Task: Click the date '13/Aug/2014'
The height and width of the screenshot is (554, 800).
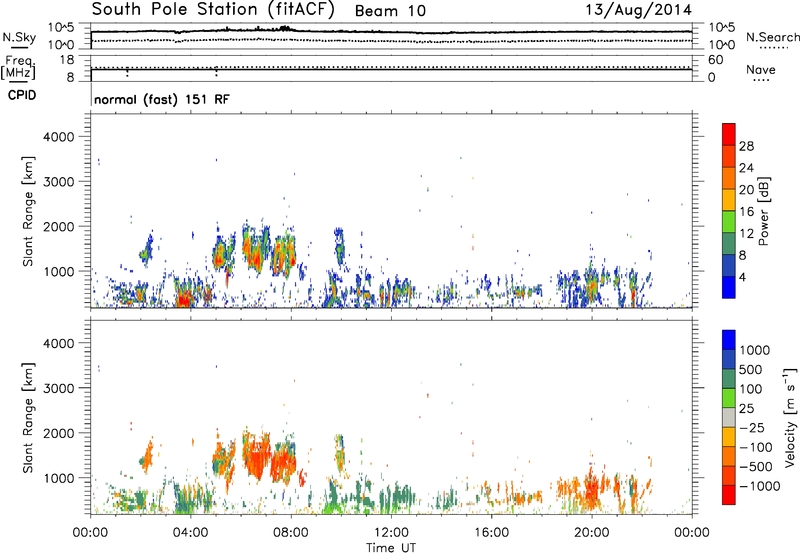Action: [638, 10]
